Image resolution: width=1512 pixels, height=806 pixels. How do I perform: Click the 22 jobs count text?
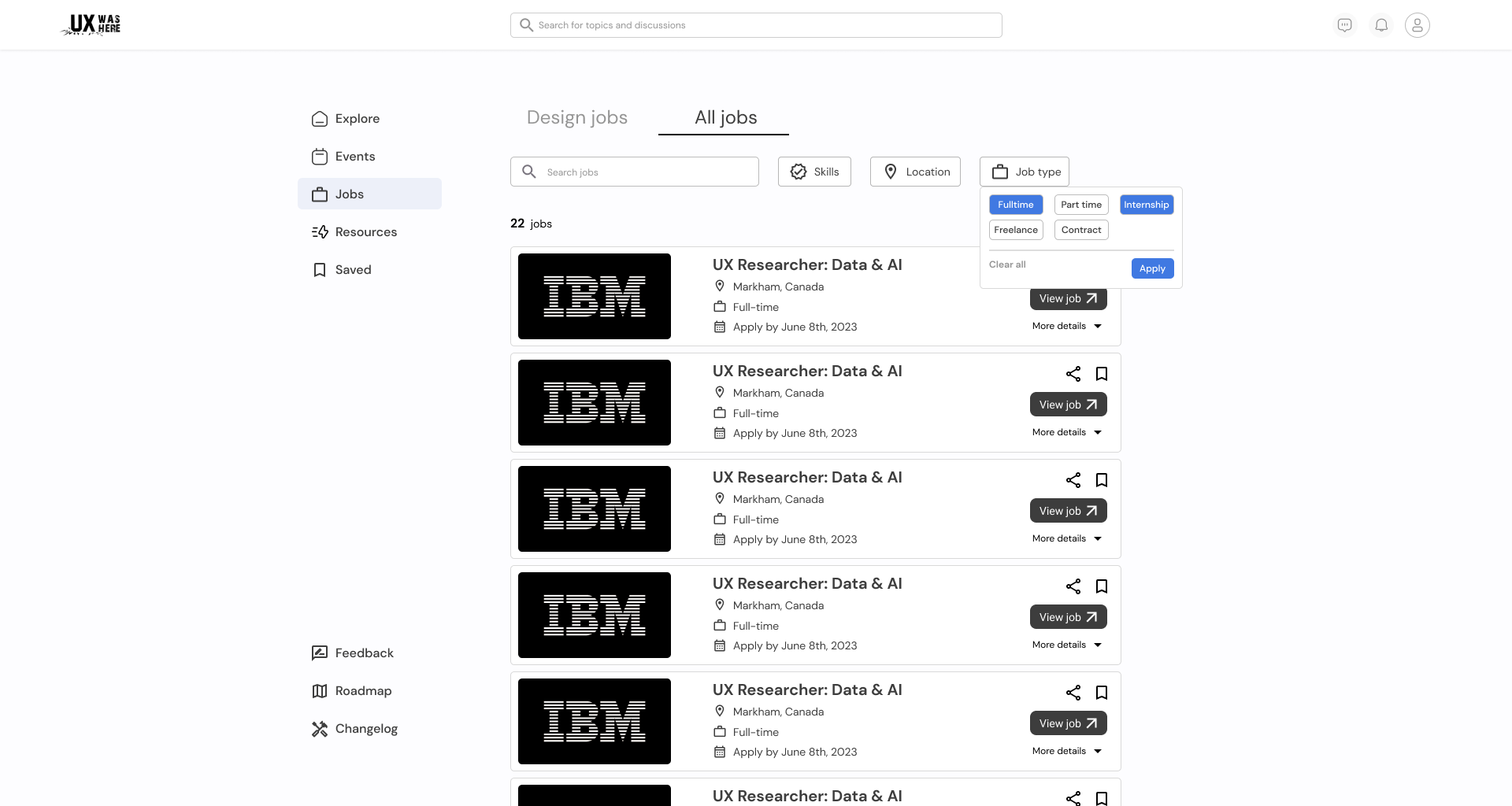(x=531, y=224)
